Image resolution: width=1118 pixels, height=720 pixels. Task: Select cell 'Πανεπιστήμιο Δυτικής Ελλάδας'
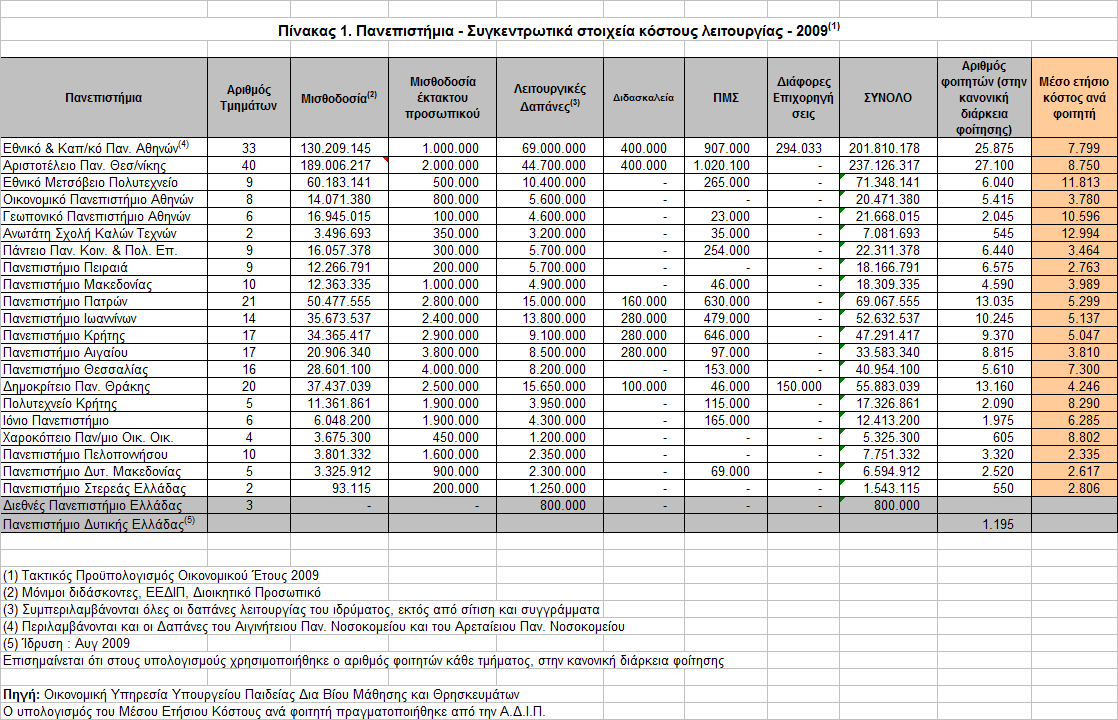103,523
